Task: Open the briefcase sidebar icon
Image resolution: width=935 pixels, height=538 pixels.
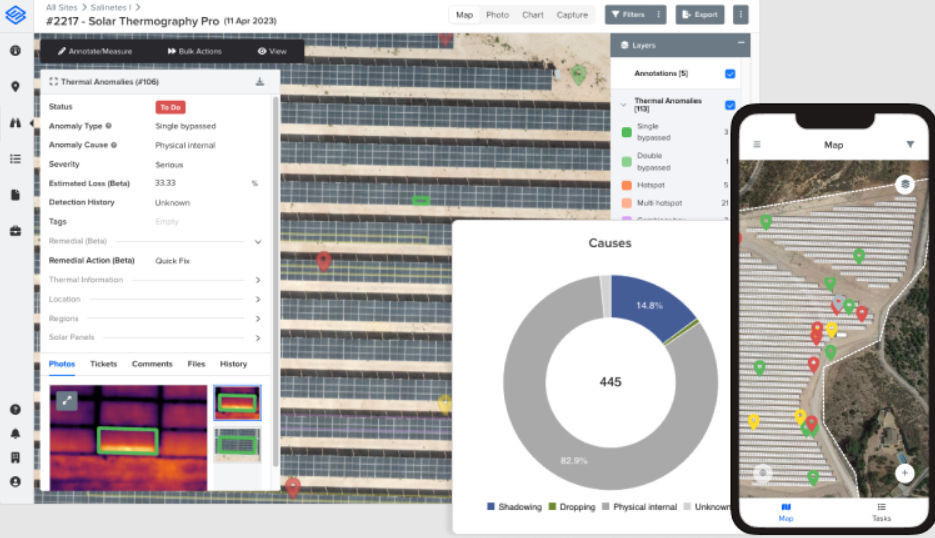Action: click(x=16, y=231)
